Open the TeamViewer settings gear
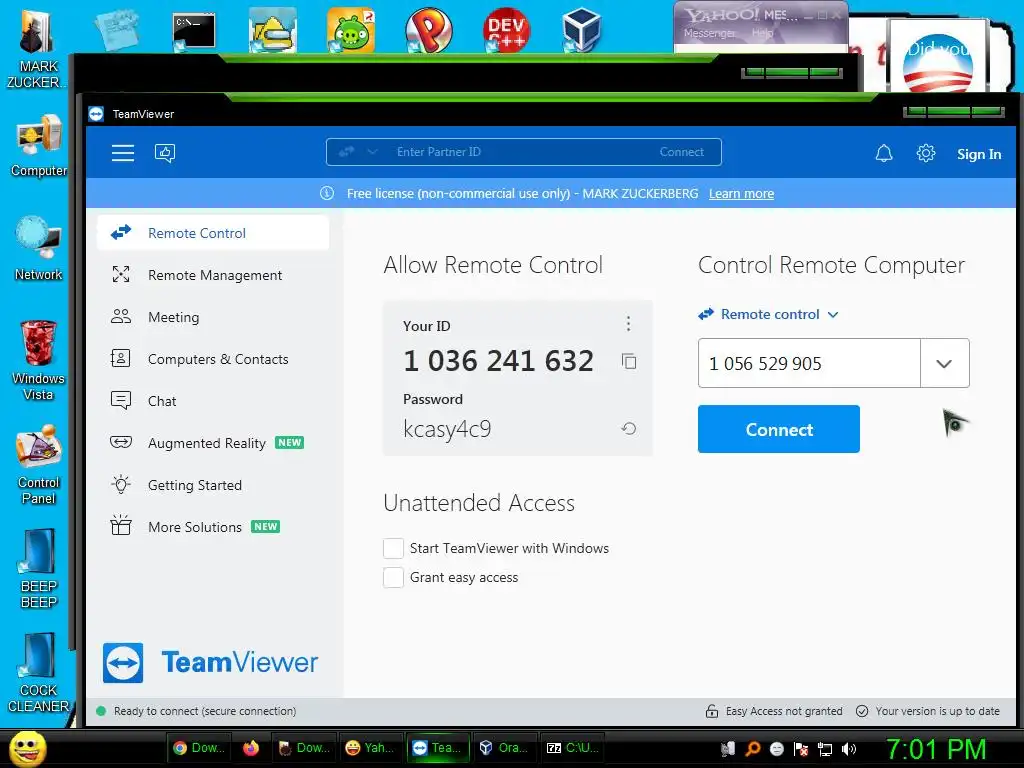1024x768 pixels. coord(925,153)
